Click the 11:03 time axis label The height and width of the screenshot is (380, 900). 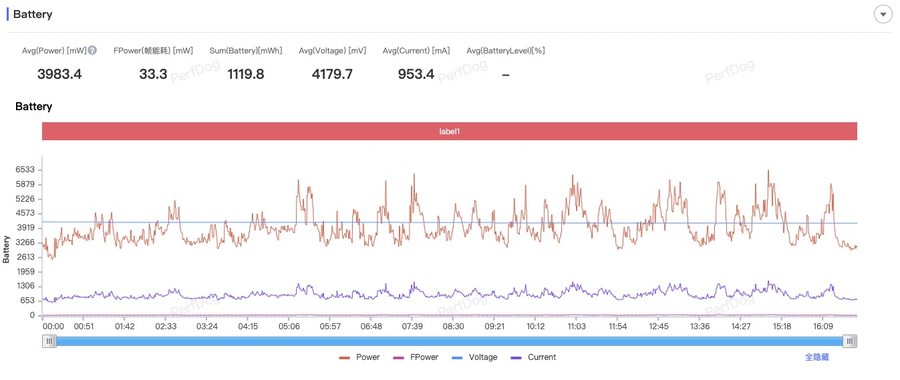coord(576,326)
